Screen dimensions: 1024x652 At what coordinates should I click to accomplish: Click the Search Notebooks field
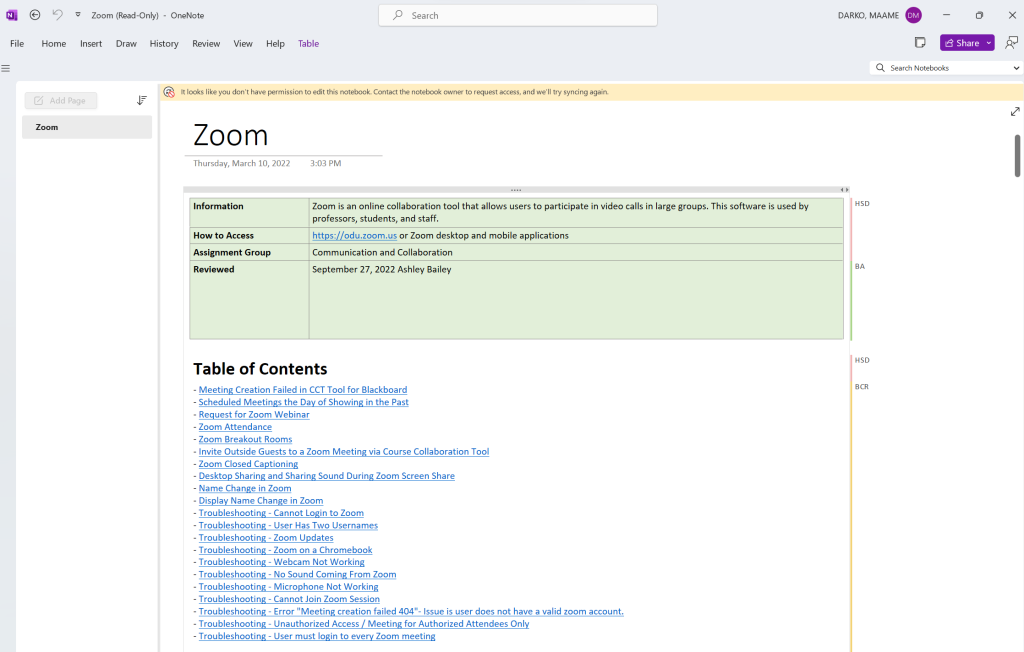940,68
